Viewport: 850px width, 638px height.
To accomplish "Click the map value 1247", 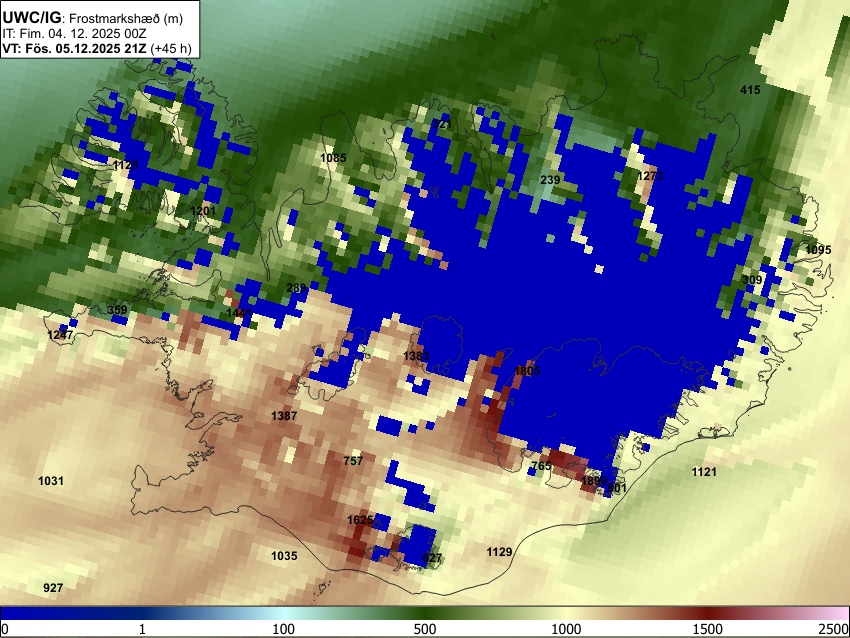I will click(60, 335).
